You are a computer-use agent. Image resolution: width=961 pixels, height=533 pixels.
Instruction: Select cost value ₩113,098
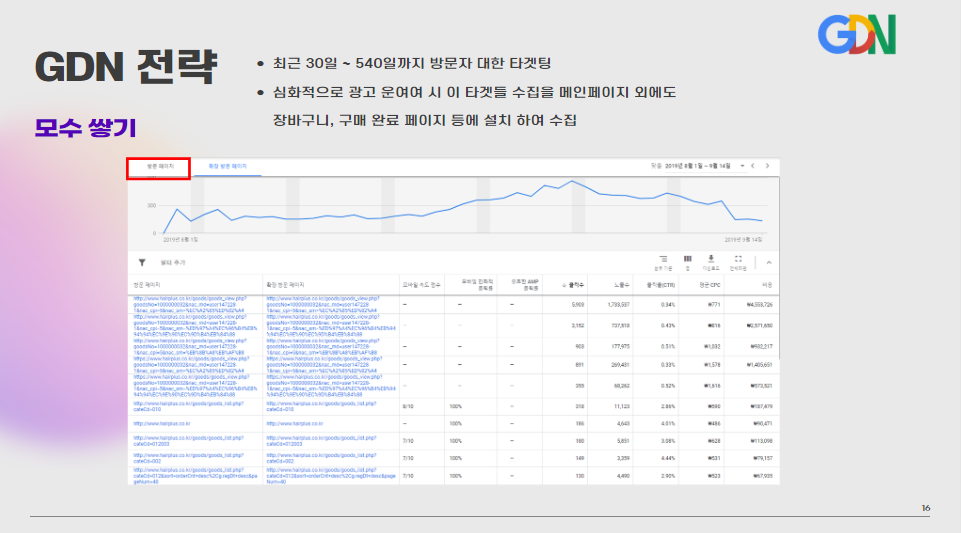point(761,441)
